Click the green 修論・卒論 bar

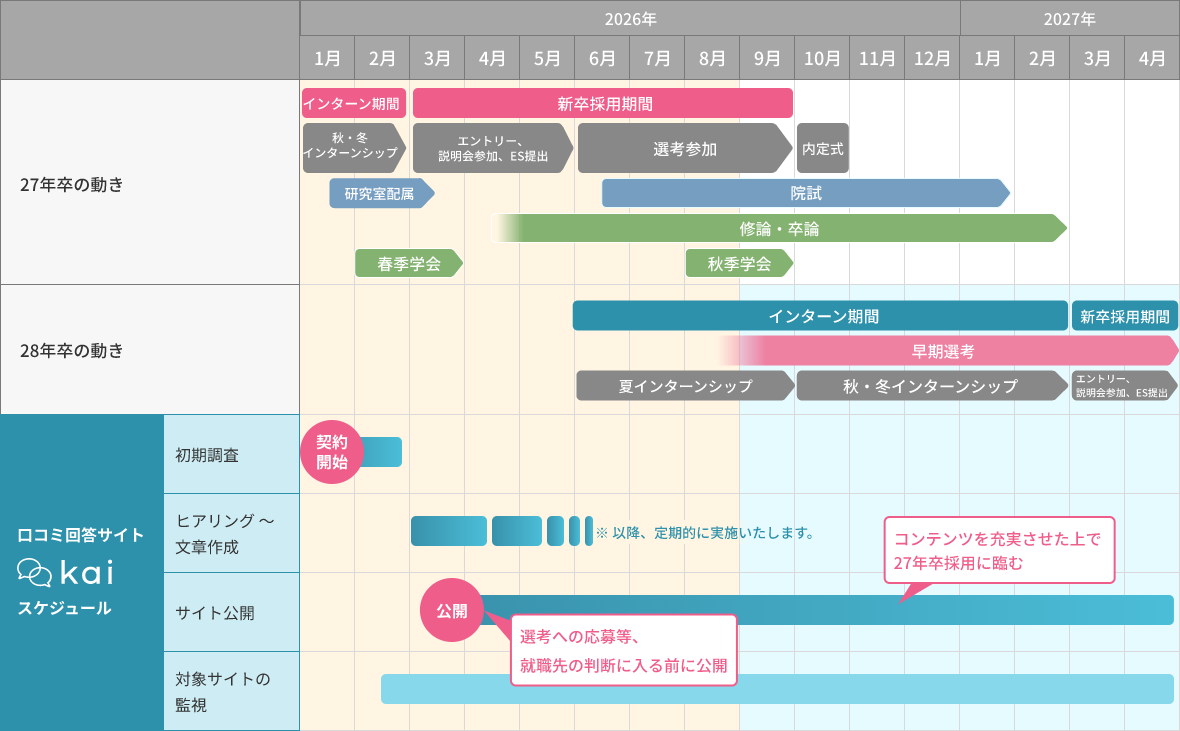coord(780,228)
